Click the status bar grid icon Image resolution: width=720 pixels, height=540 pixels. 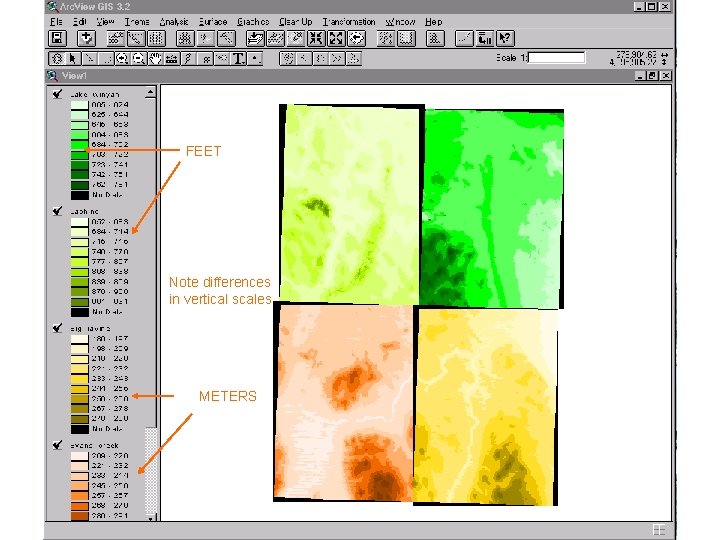click(x=658, y=529)
